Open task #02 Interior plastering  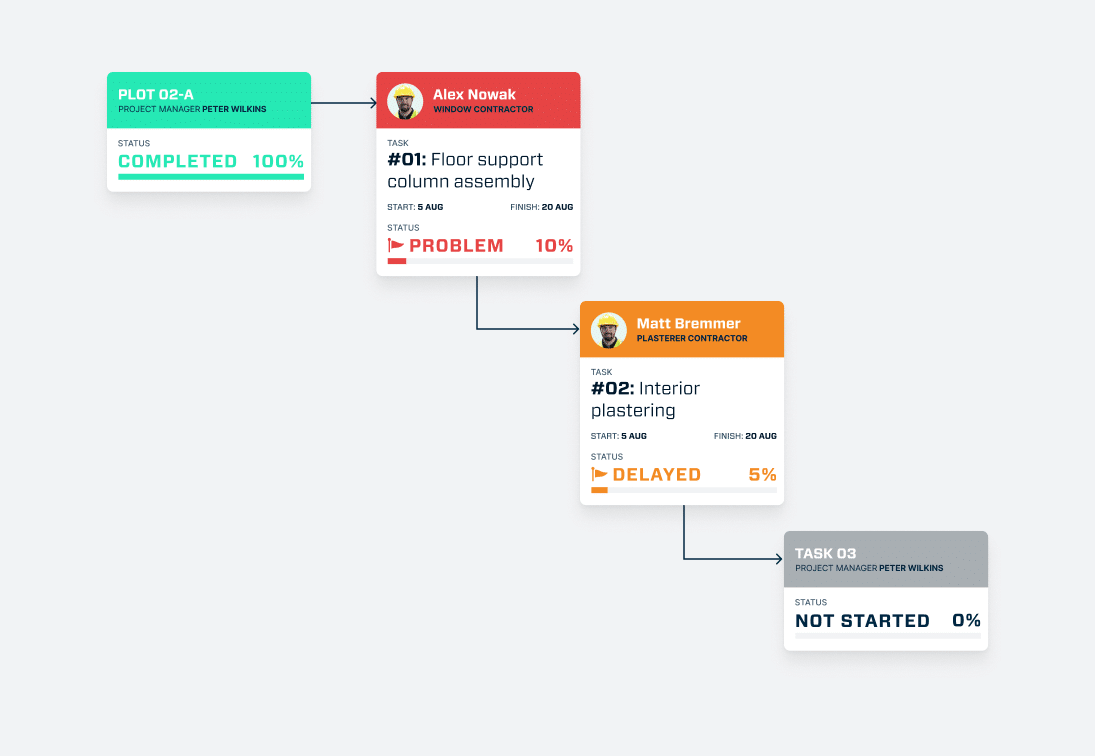(x=645, y=399)
